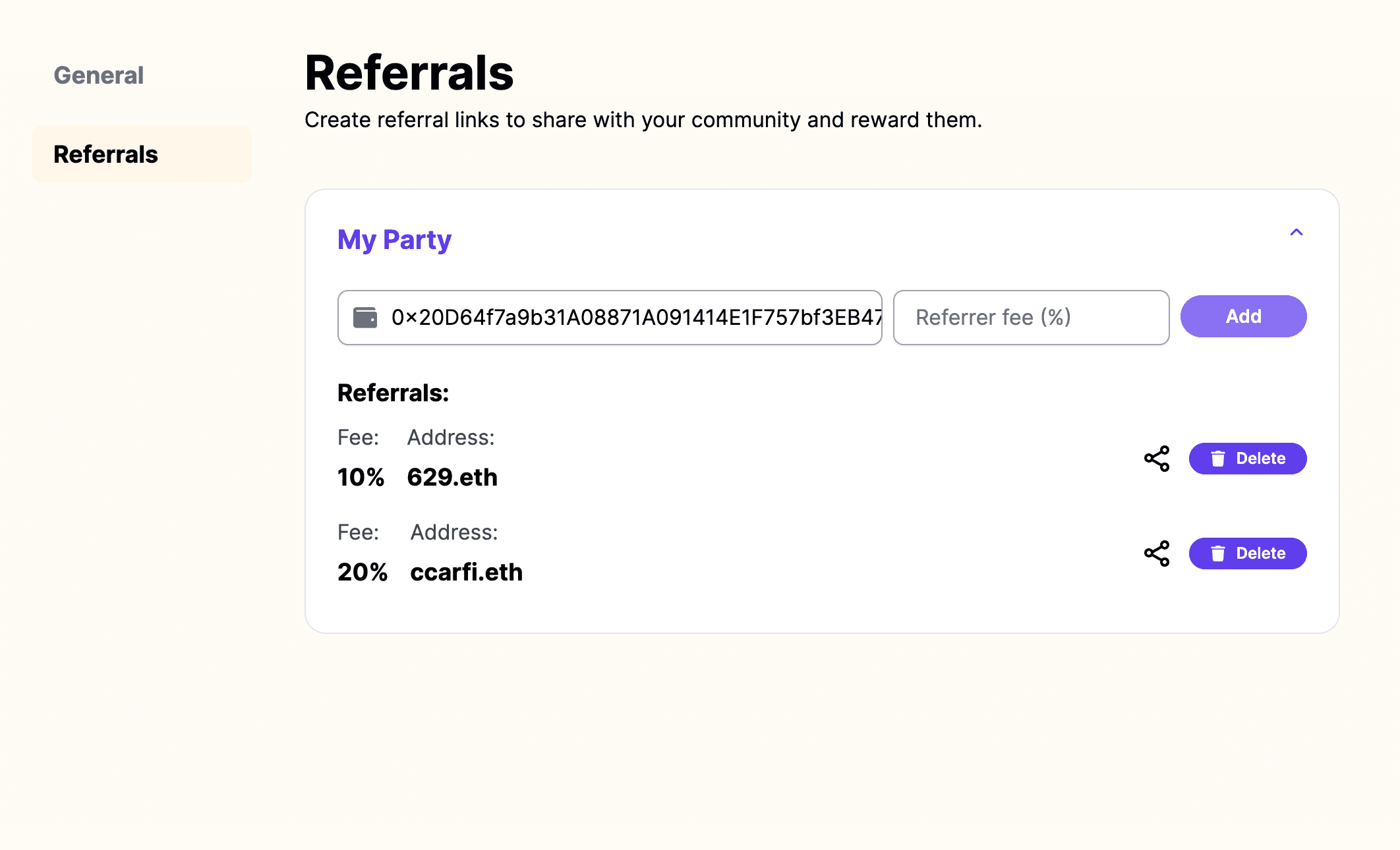Click the ccarfi.eth address text
1400x850 pixels.
click(x=466, y=572)
